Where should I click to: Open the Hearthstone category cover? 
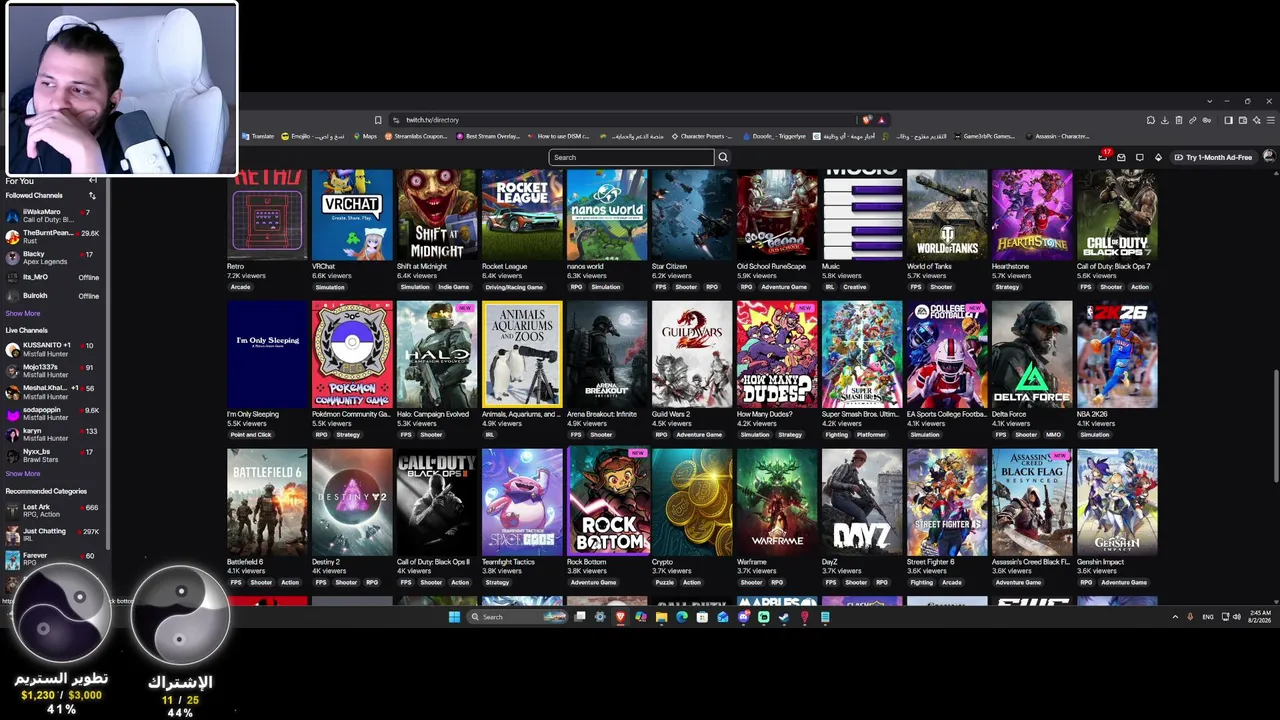click(x=1032, y=215)
